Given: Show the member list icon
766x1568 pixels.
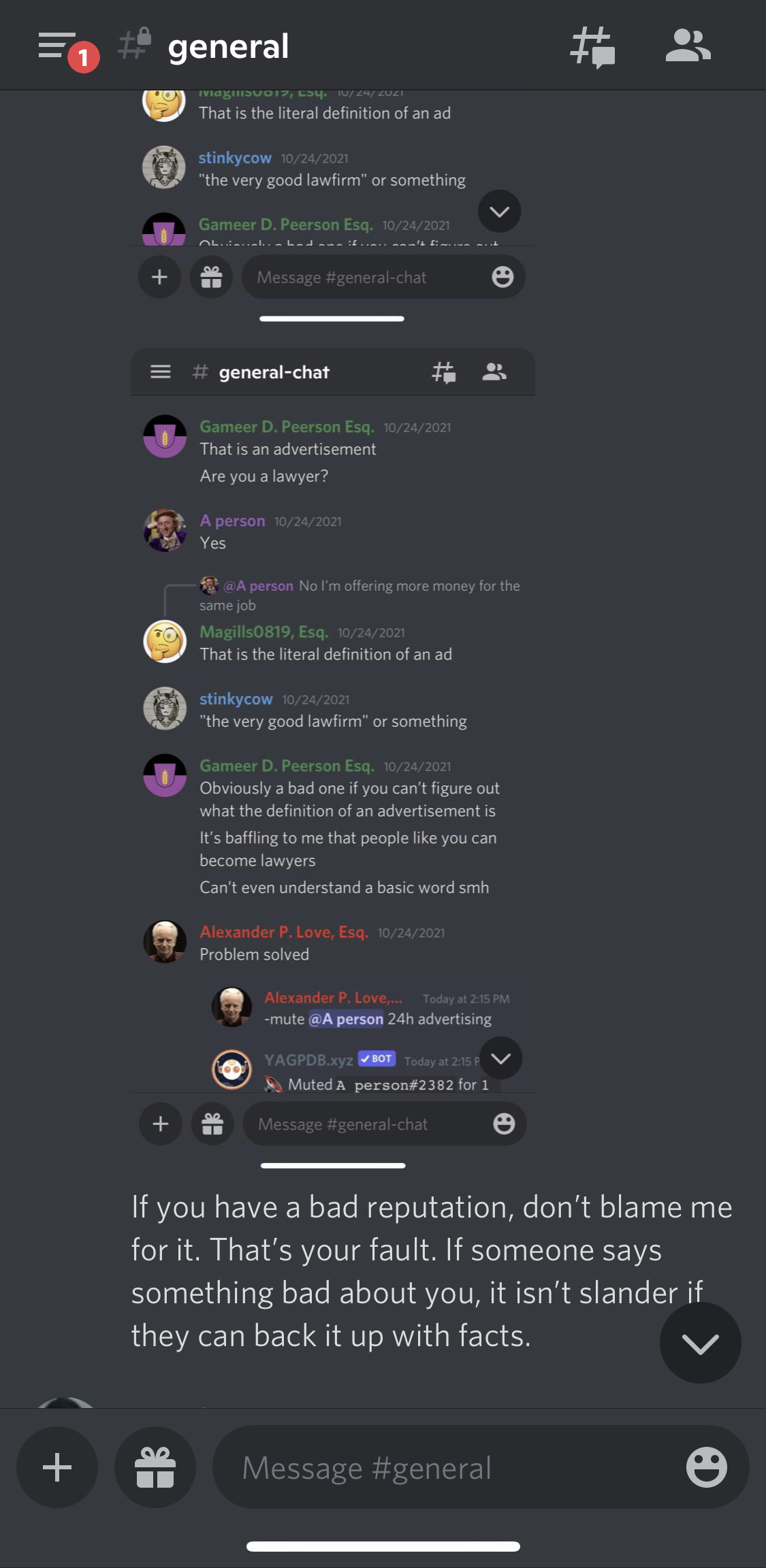Looking at the screenshot, I should coord(688,46).
